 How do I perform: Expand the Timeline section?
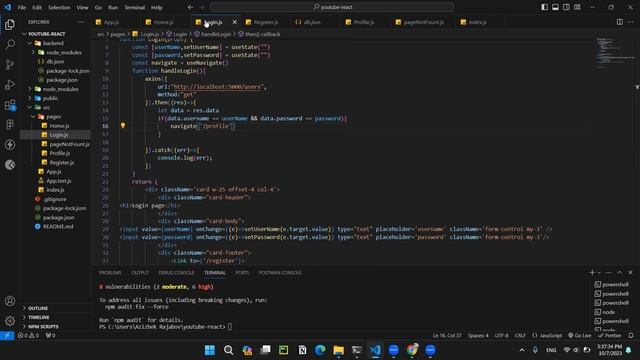pyautogui.click(x=39, y=317)
